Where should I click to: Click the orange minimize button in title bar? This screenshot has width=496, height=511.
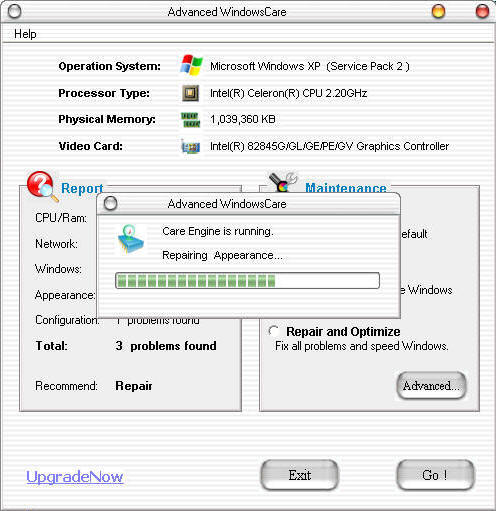tap(438, 11)
